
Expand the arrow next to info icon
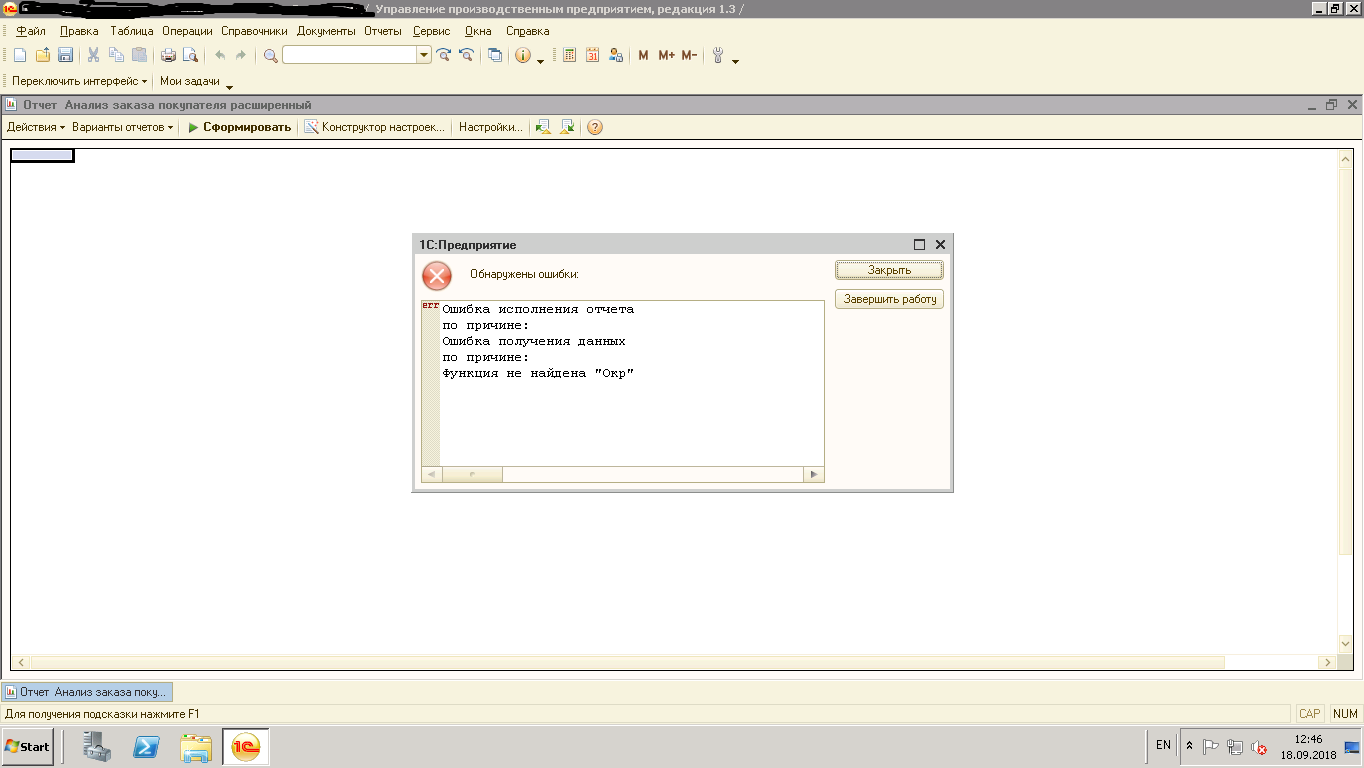click(x=541, y=60)
